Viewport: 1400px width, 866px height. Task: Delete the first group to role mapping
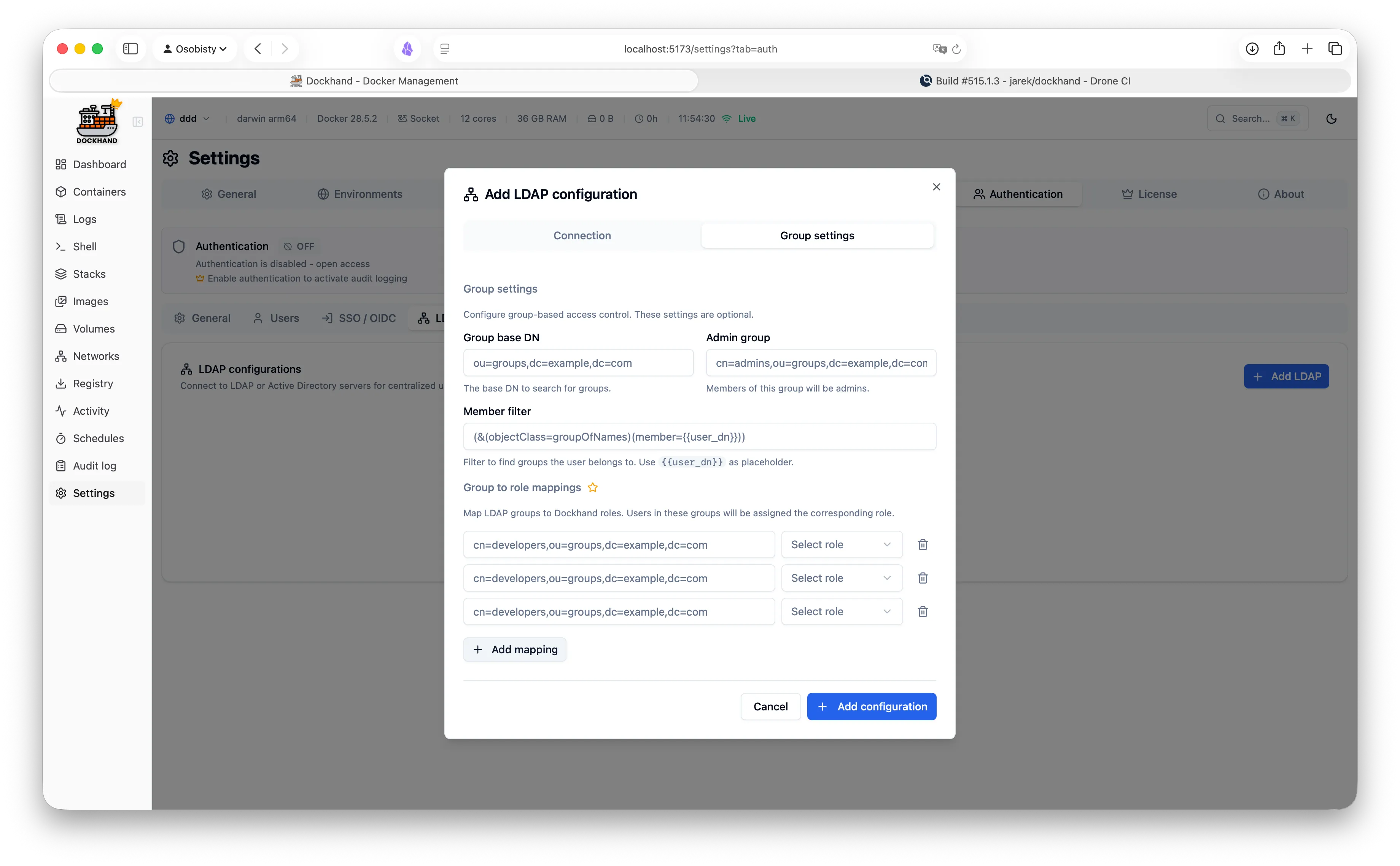[922, 544]
